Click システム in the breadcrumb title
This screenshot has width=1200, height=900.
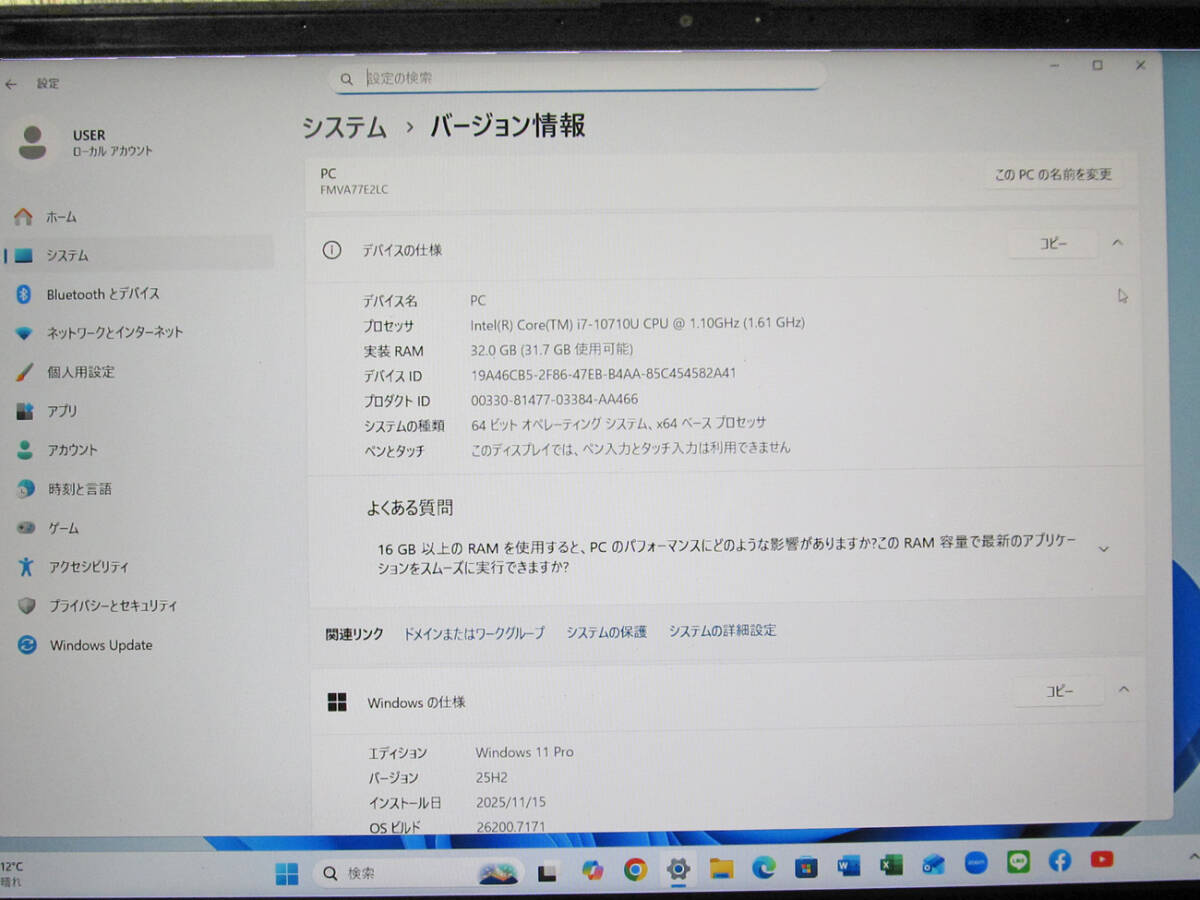click(x=344, y=127)
